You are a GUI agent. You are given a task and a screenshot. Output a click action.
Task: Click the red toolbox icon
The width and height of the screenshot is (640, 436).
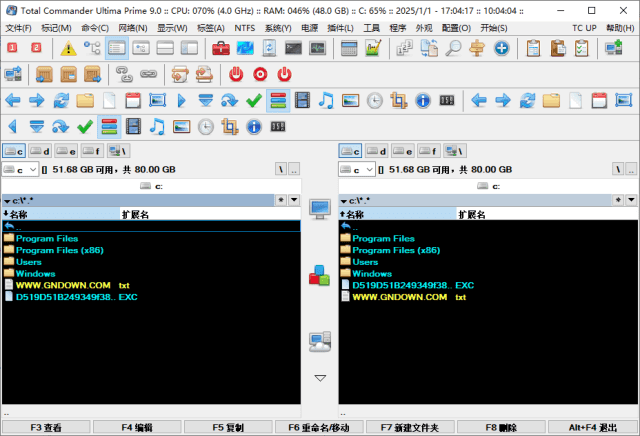221,48
